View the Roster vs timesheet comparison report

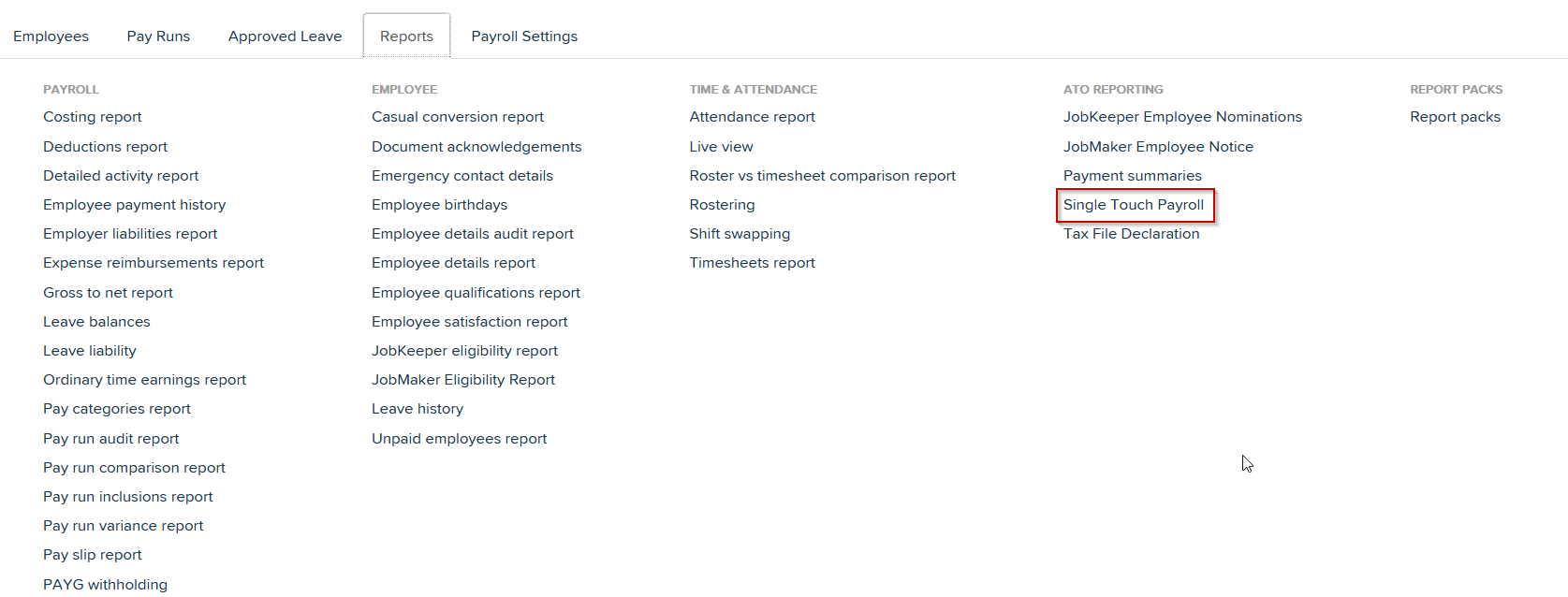click(x=822, y=175)
